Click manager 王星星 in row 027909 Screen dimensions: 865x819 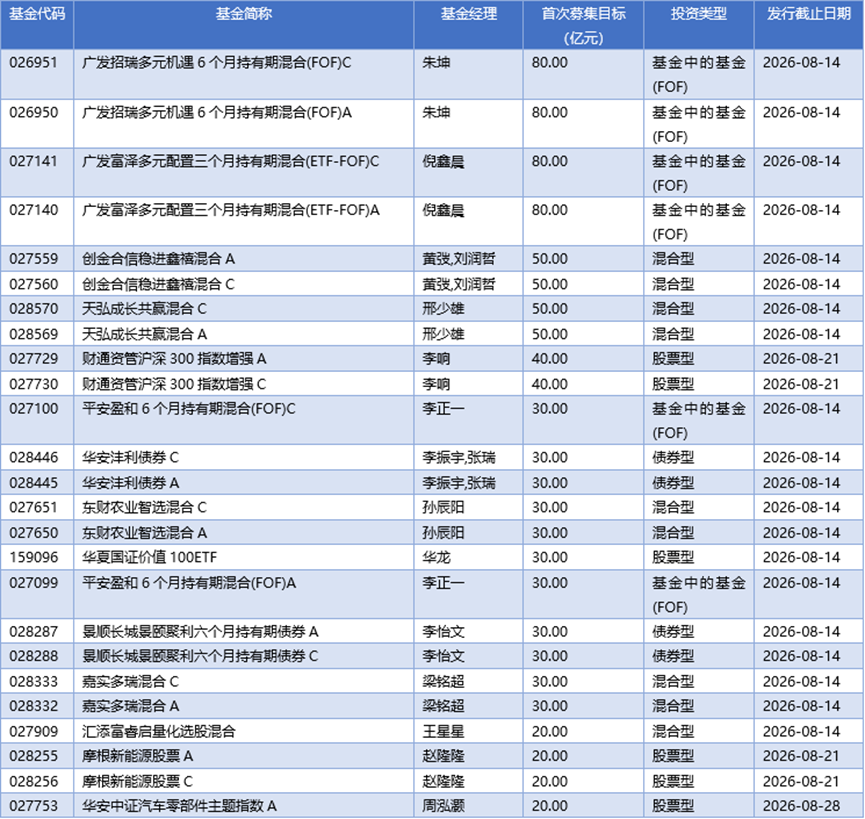[x=444, y=732]
